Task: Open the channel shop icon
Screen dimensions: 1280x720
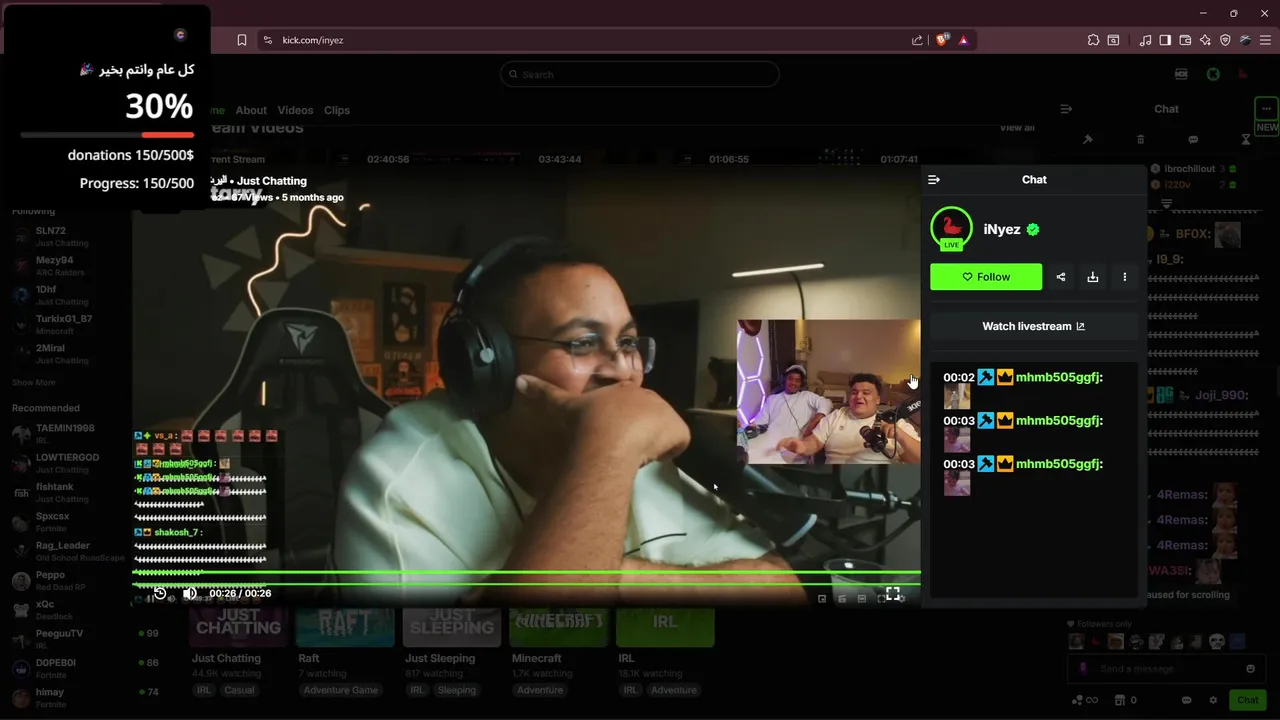Action: [x=1120, y=700]
